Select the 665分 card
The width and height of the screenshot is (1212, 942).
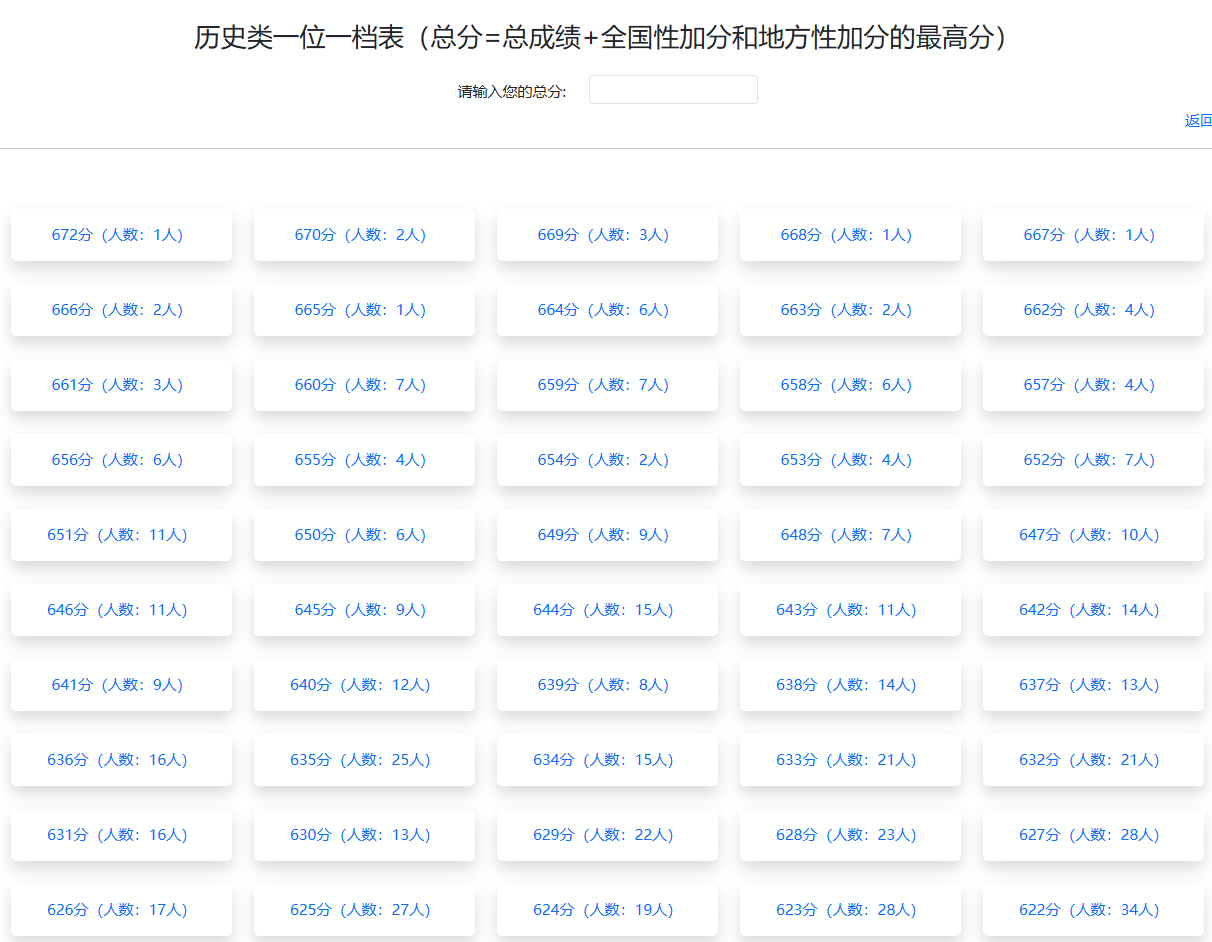(364, 310)
